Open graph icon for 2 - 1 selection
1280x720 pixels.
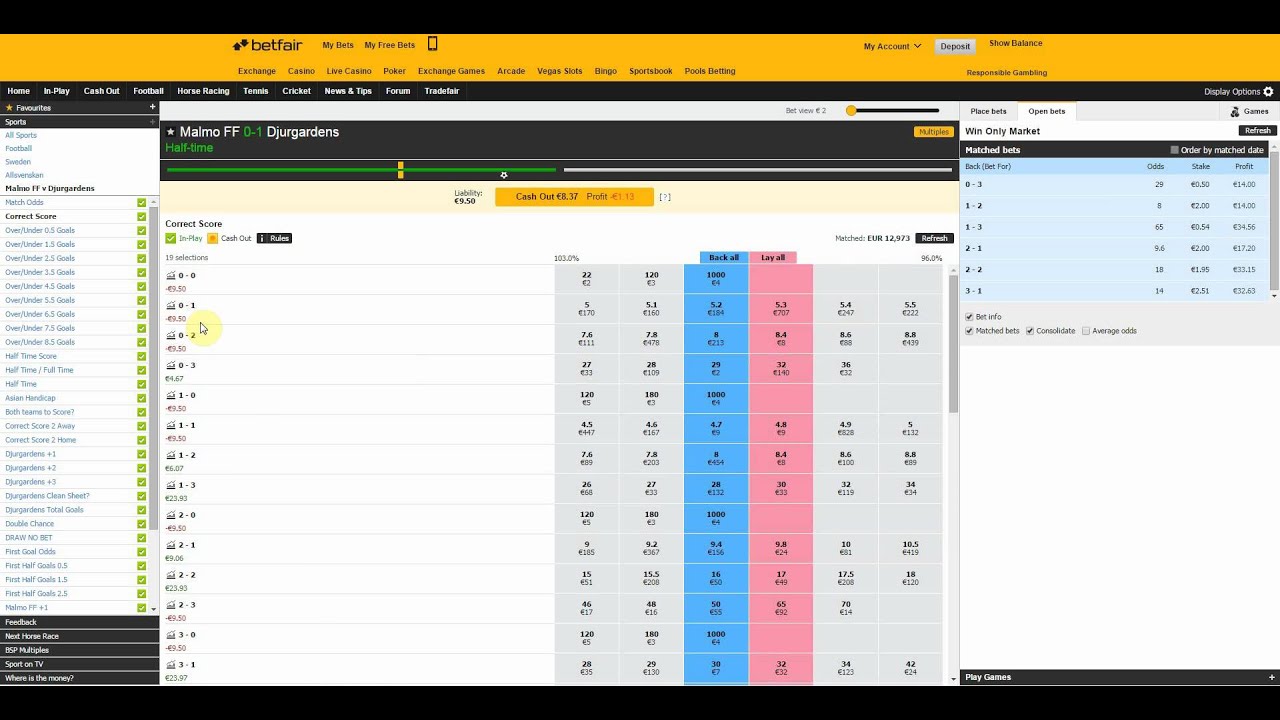(171, 545)
